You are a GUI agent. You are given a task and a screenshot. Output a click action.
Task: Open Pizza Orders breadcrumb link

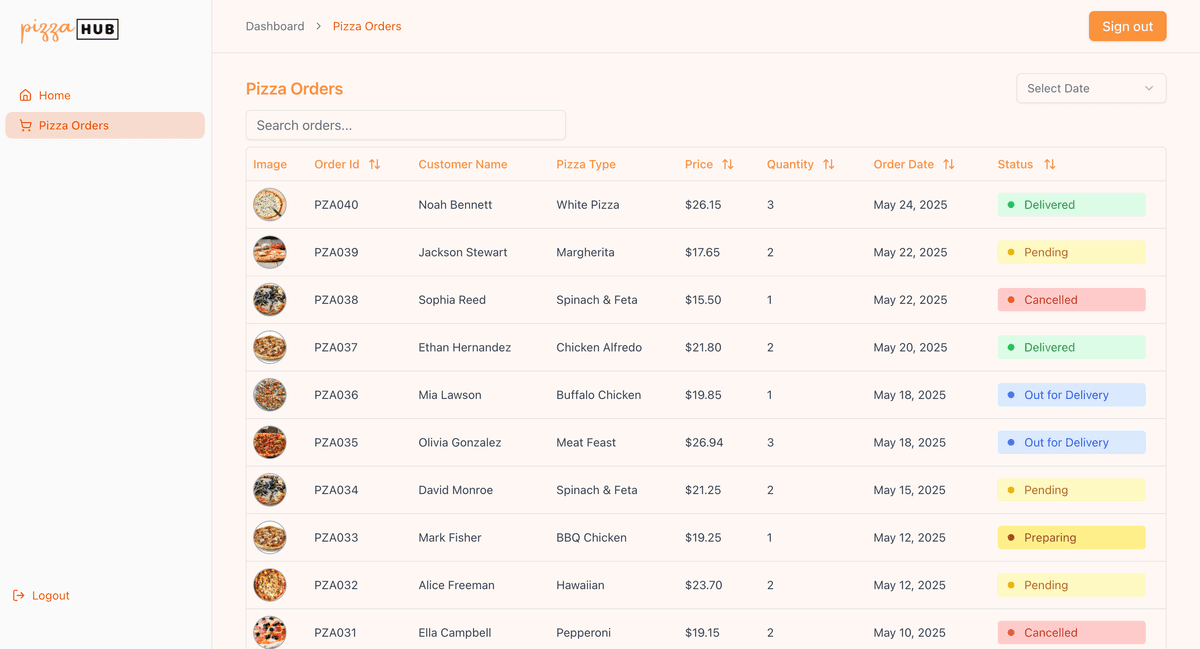367,26
